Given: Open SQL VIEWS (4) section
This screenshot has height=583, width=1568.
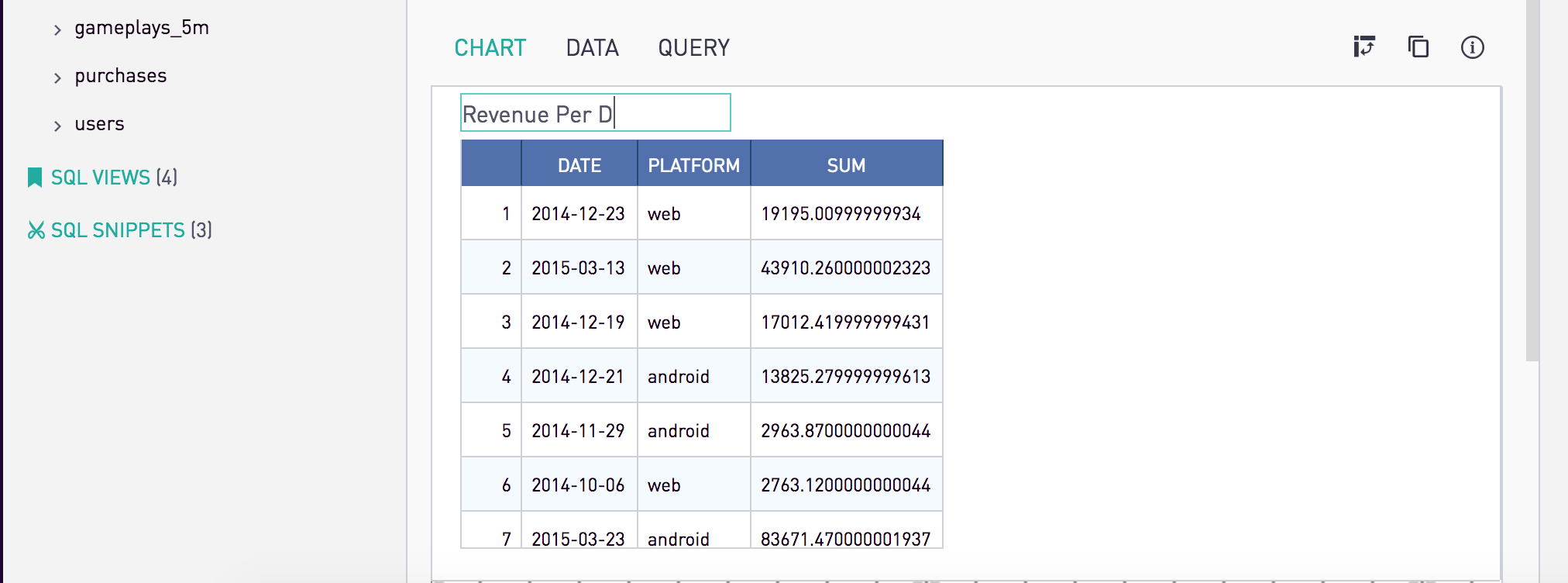Looking at the screenshot, I should [114, 178].
